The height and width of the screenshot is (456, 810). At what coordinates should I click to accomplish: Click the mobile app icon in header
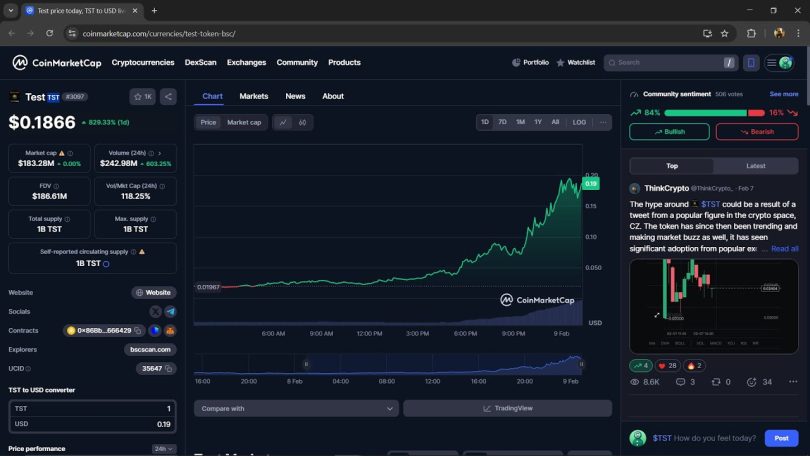click(751, 62)
